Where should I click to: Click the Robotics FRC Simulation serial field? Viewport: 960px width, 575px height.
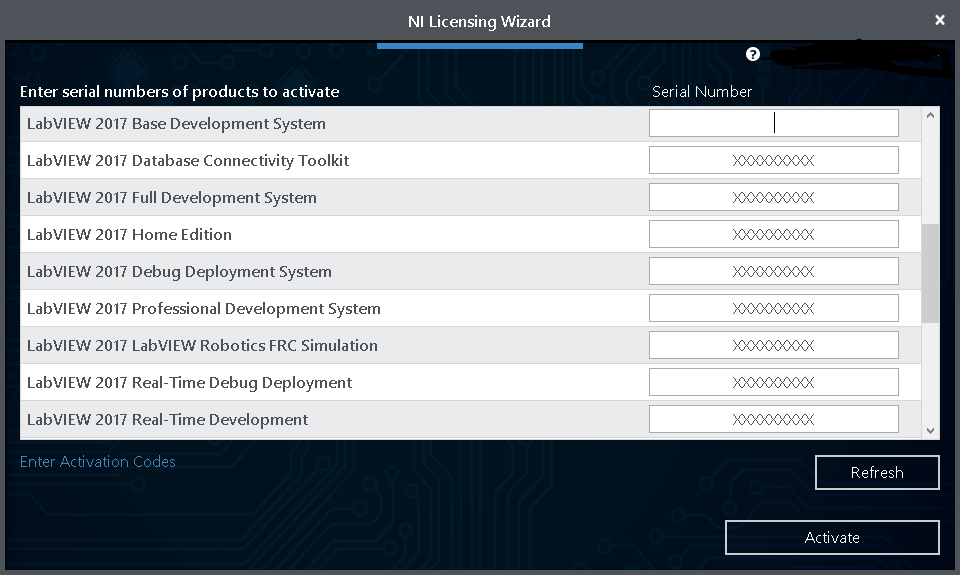click(x=773, y=345)
